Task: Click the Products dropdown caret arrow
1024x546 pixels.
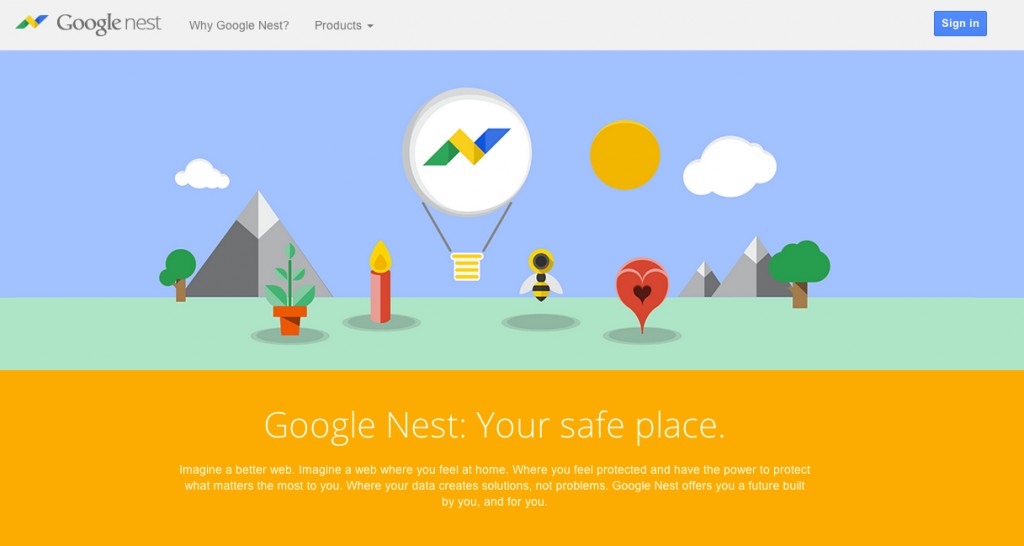Action: [370, 26]
